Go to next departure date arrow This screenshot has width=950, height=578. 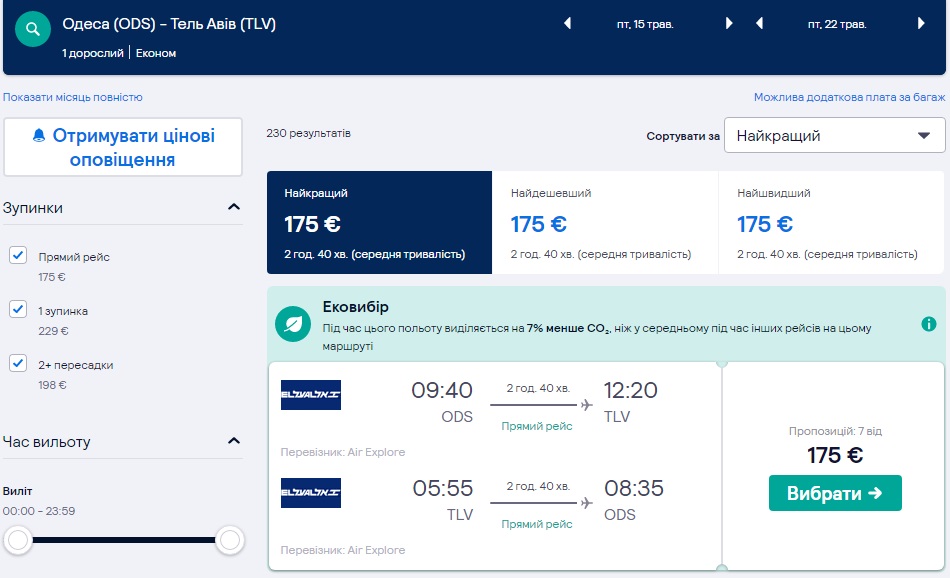[729, 24]
